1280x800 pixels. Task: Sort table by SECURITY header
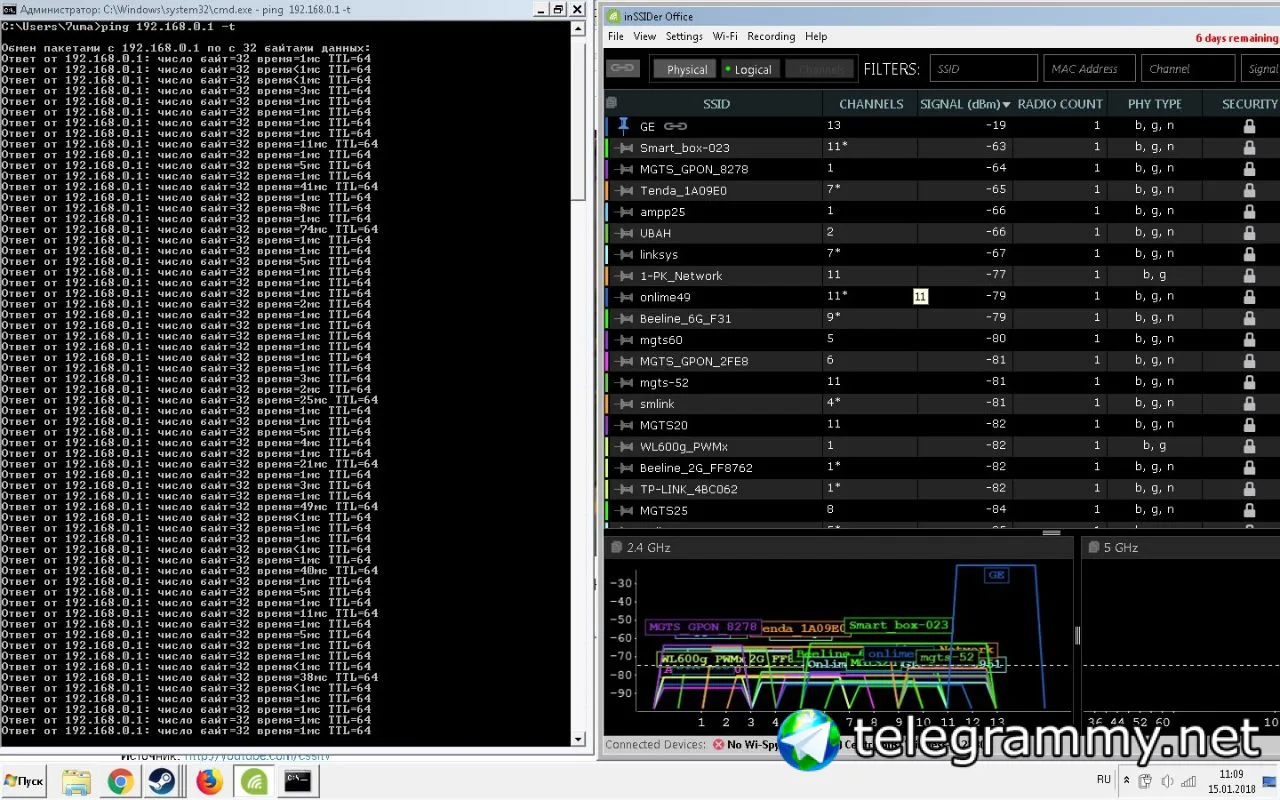(1250, 104)
